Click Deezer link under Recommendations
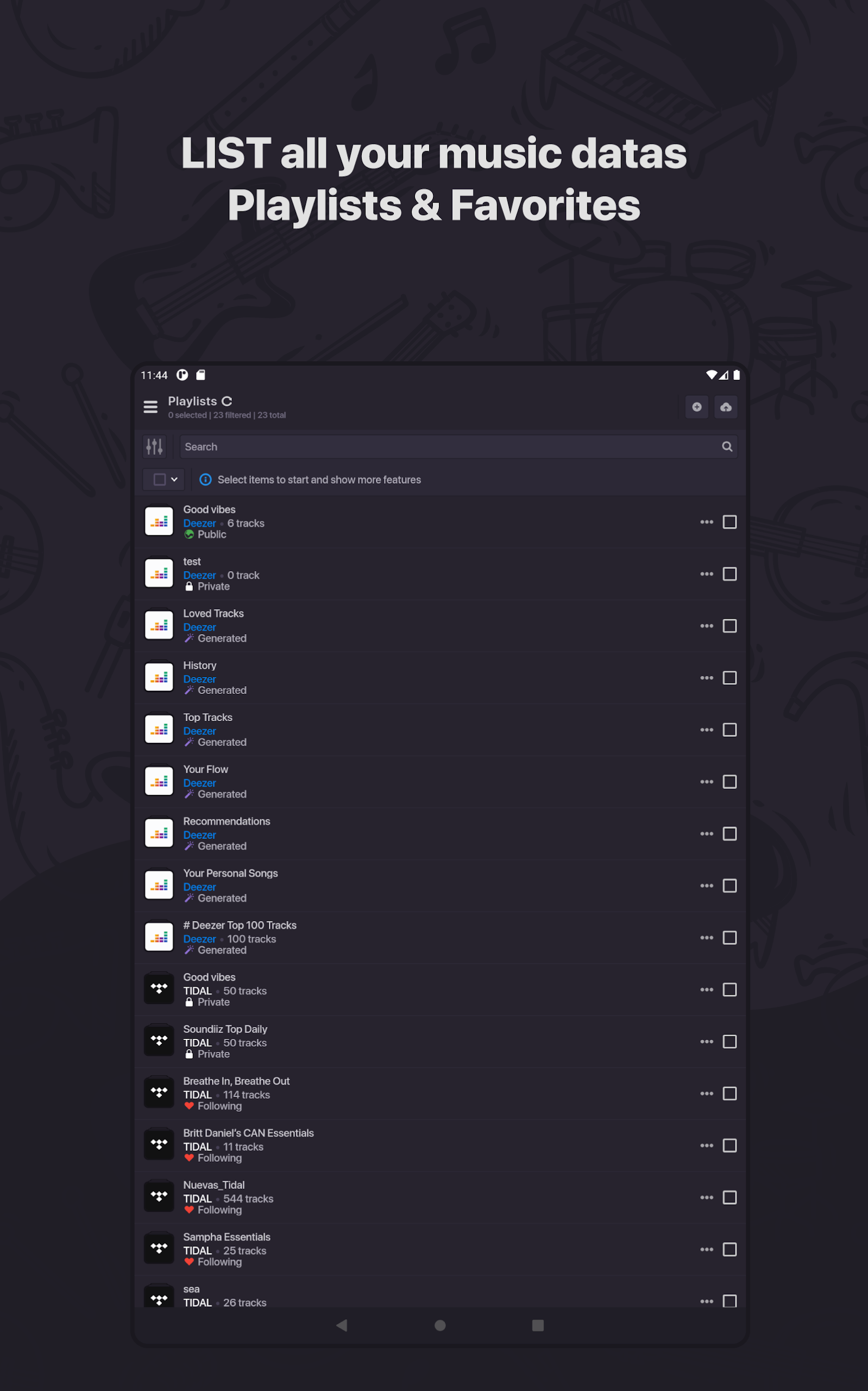868x1391 pixels. (x=199, y=835)
